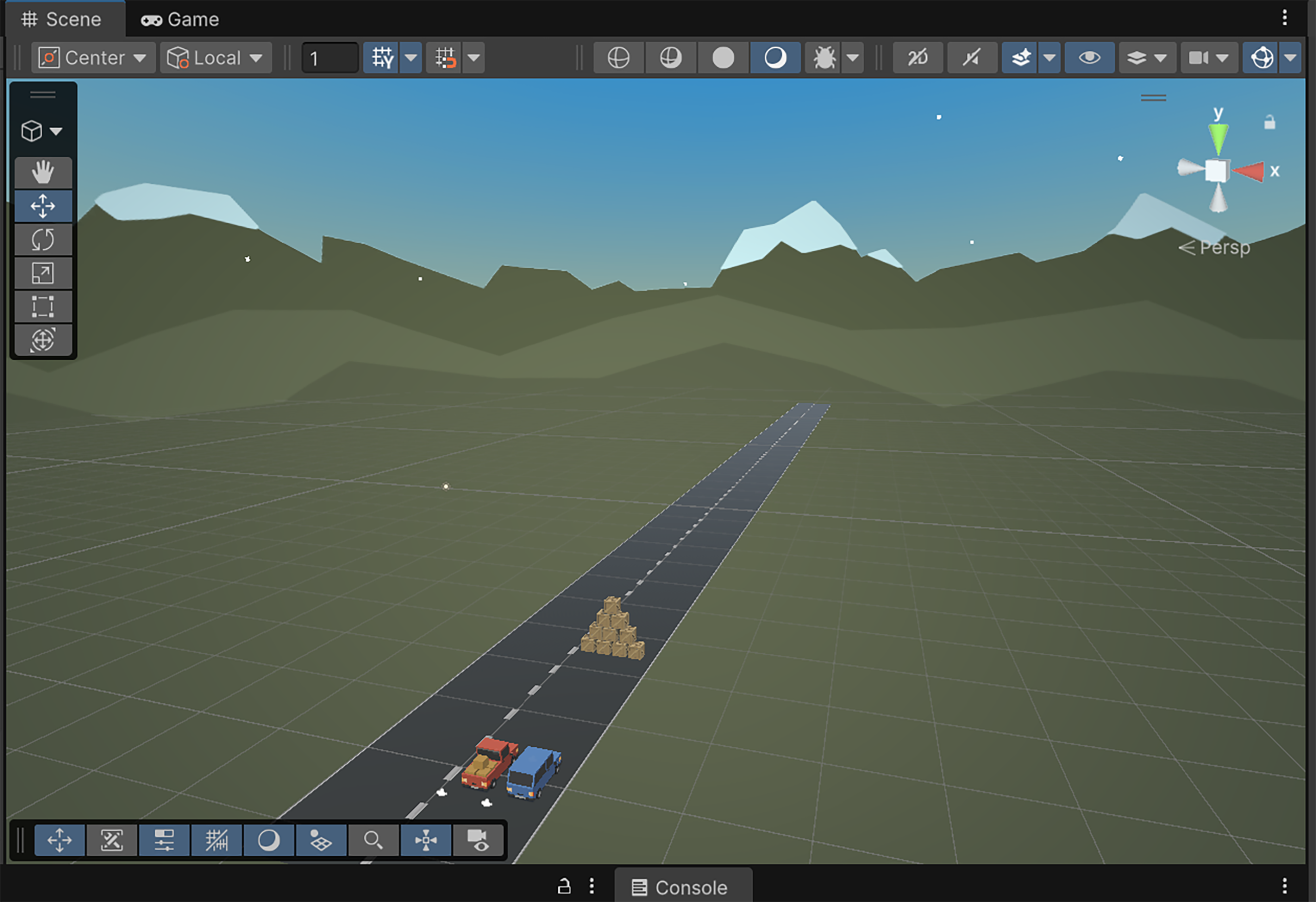The width and height of the screenshot is (1316, 902).
Task: Switch to the Game tab
Action: [180, 19]
